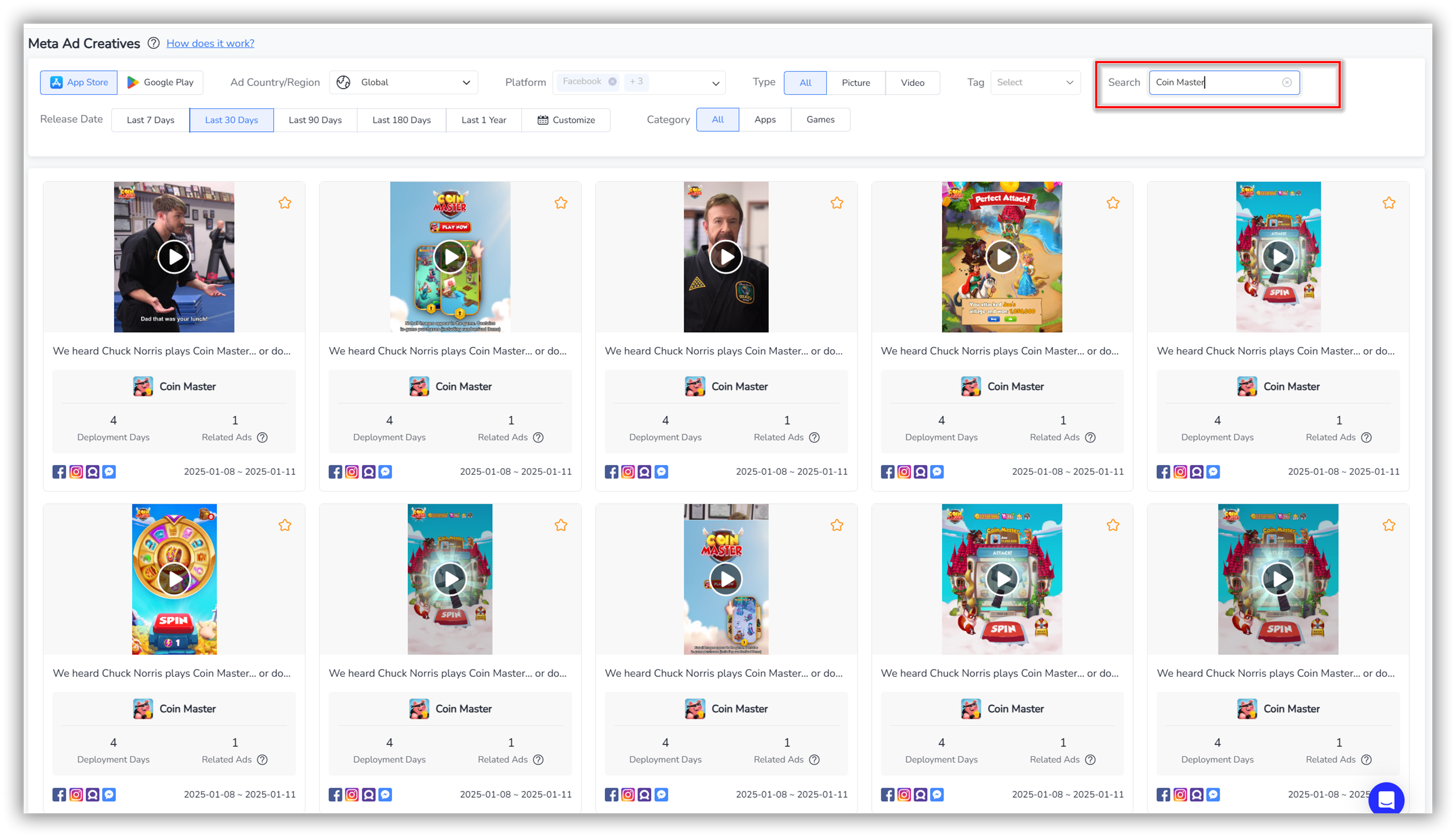Viewport: 1456px width, 837px height.
Task: Choose the Last 30 Days release range
Action: point(232,120)
